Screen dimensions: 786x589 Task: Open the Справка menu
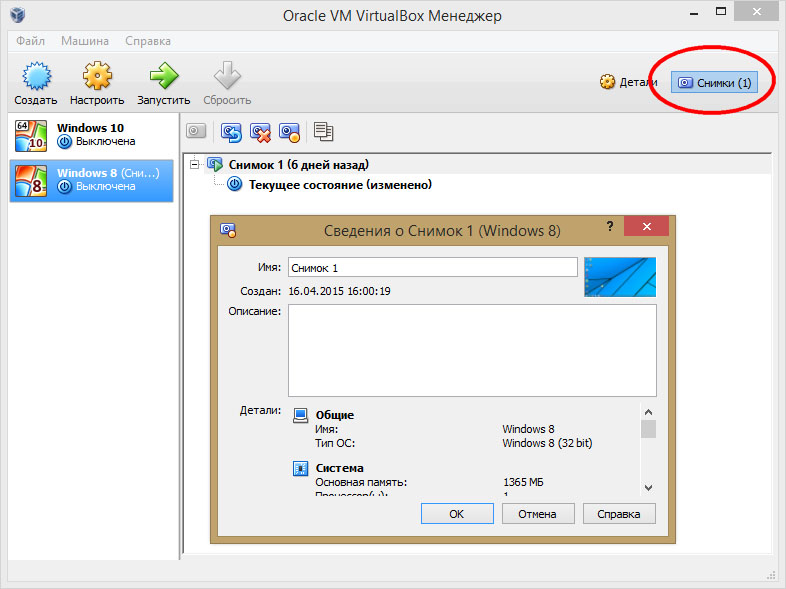pos(148,41)
